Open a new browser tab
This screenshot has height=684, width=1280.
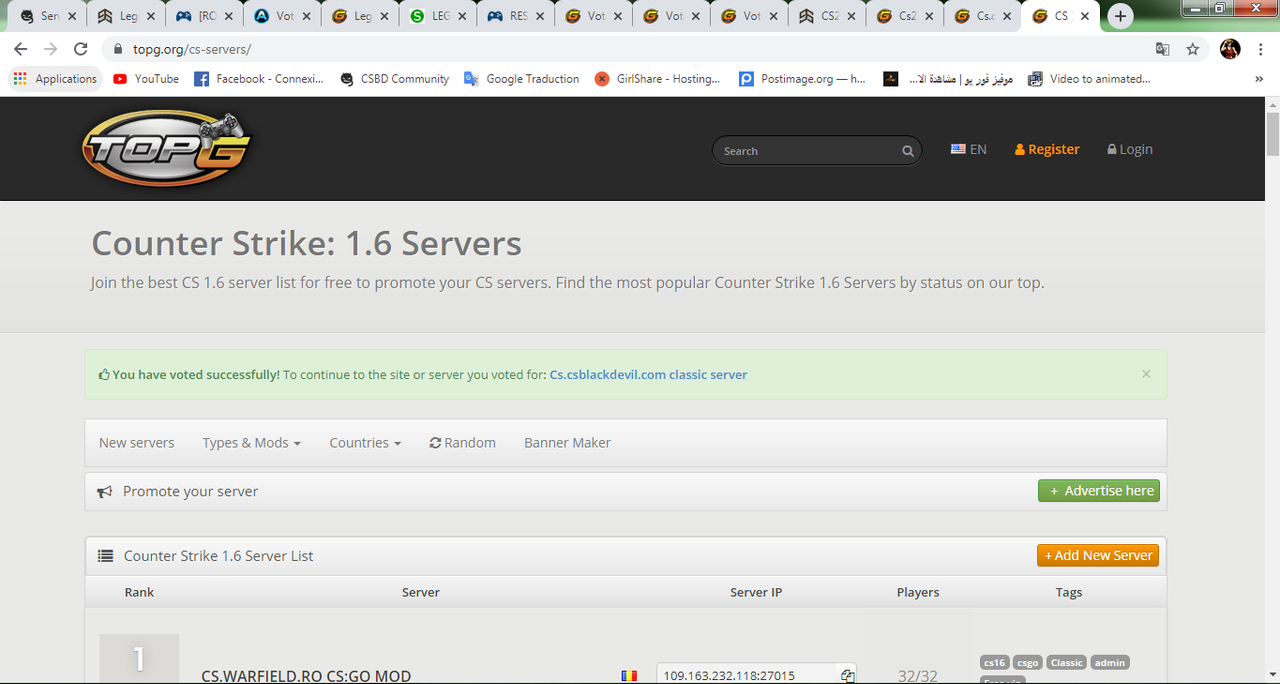point(1120,16)
